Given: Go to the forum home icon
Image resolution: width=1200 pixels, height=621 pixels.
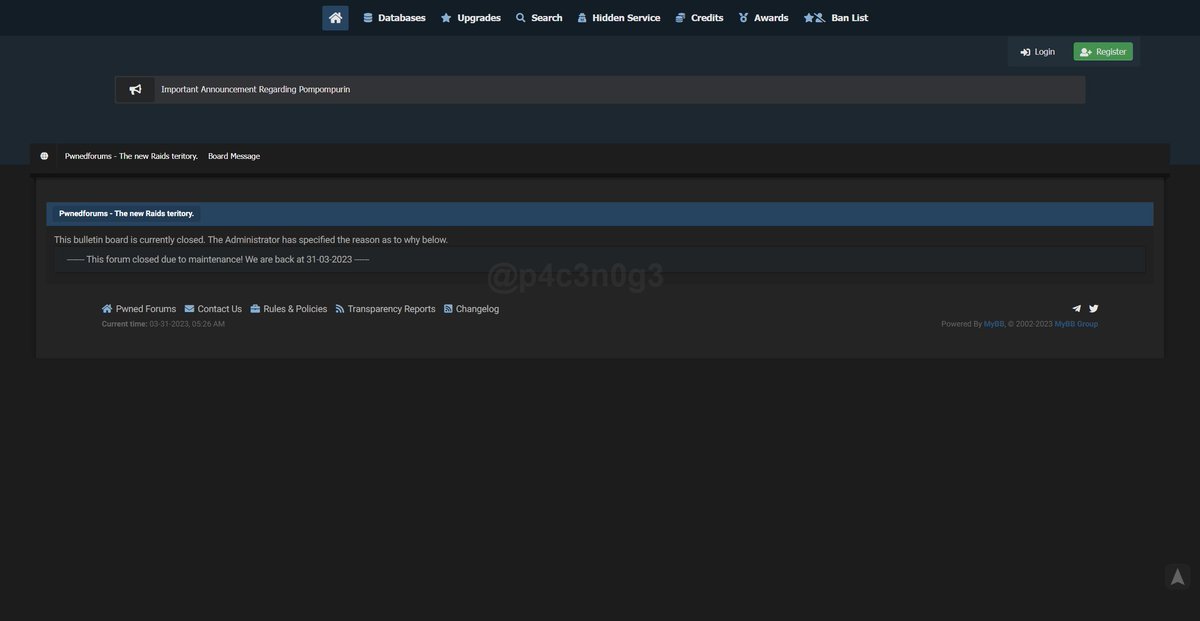Looking at the screenshot, I should (x=335, y=18).
